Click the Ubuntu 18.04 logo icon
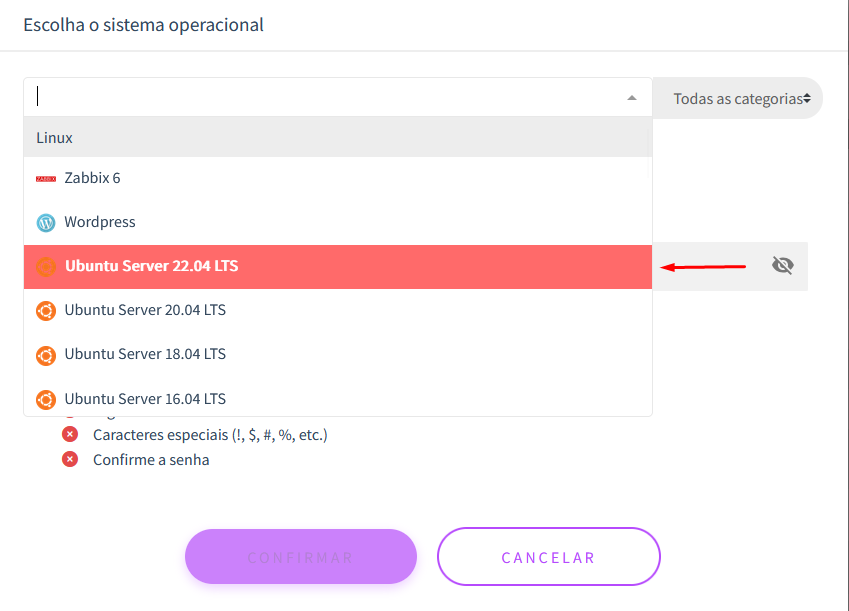Image resolution: width=849 pixels, height=611 pixels. coord(46,355)
